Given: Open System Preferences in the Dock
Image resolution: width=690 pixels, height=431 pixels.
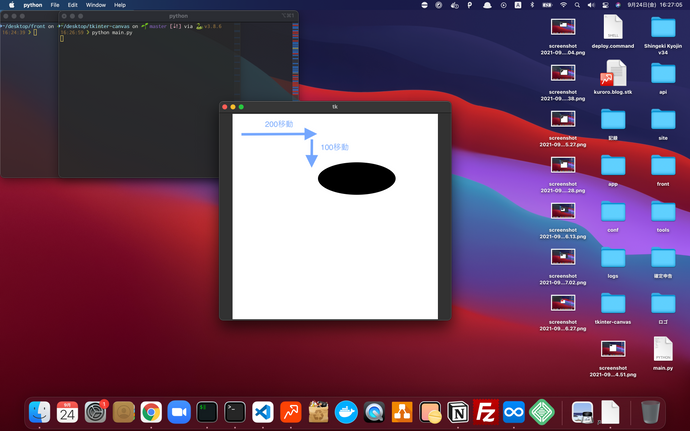Looking at the screenshot, I should (x=95, y=413).
